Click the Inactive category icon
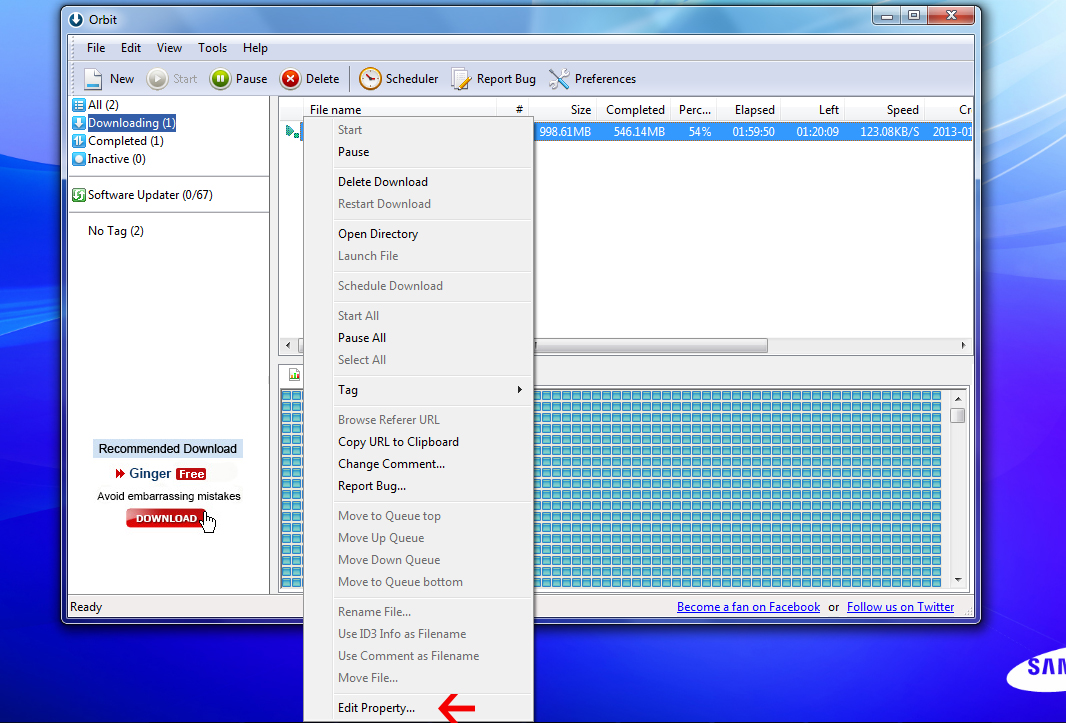1066x723 pixels. (x=79, y=159)
